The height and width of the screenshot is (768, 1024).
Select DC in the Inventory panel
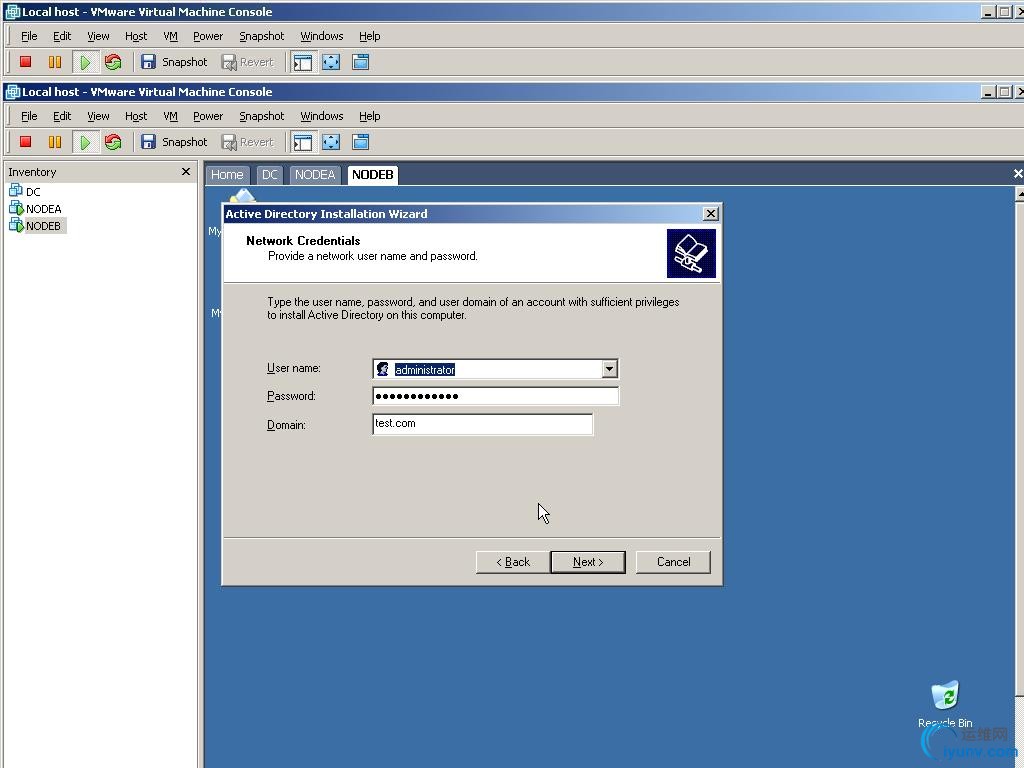(25, 191)
